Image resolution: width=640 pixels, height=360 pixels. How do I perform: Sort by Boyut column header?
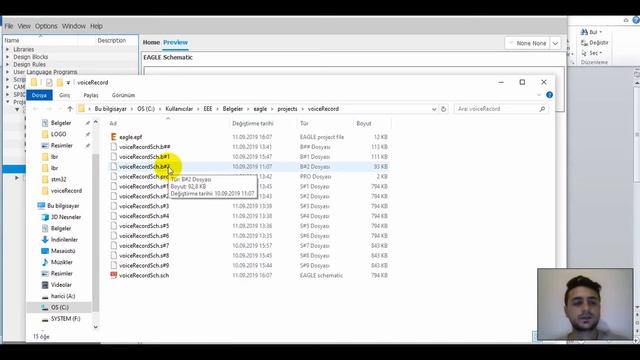tap(364, 123)
